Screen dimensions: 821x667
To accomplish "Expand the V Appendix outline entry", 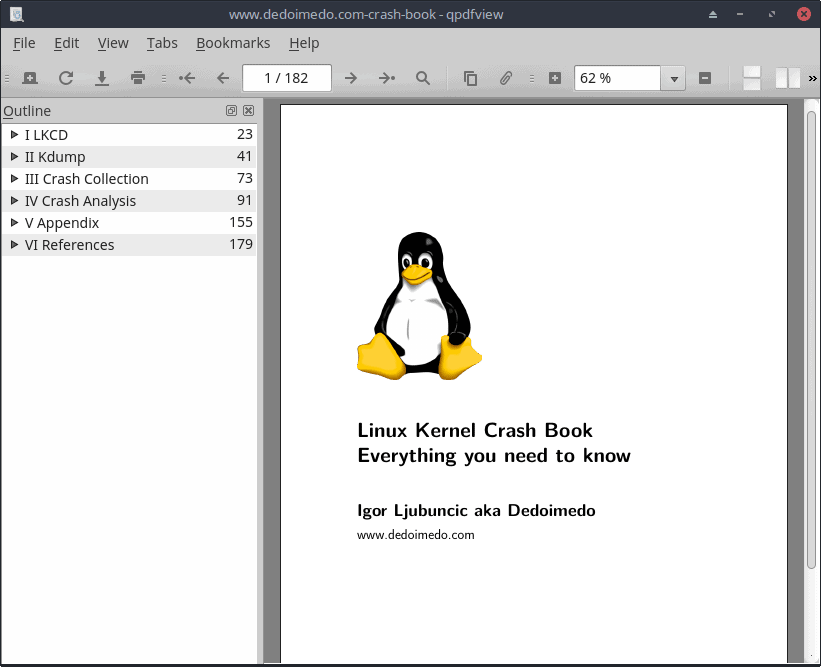I will click(x=15, y=223).
